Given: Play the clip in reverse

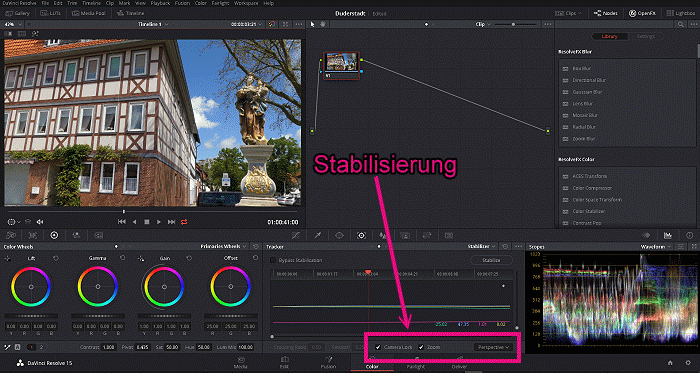Looking at the screenshot, I should [x=134, y=222].
